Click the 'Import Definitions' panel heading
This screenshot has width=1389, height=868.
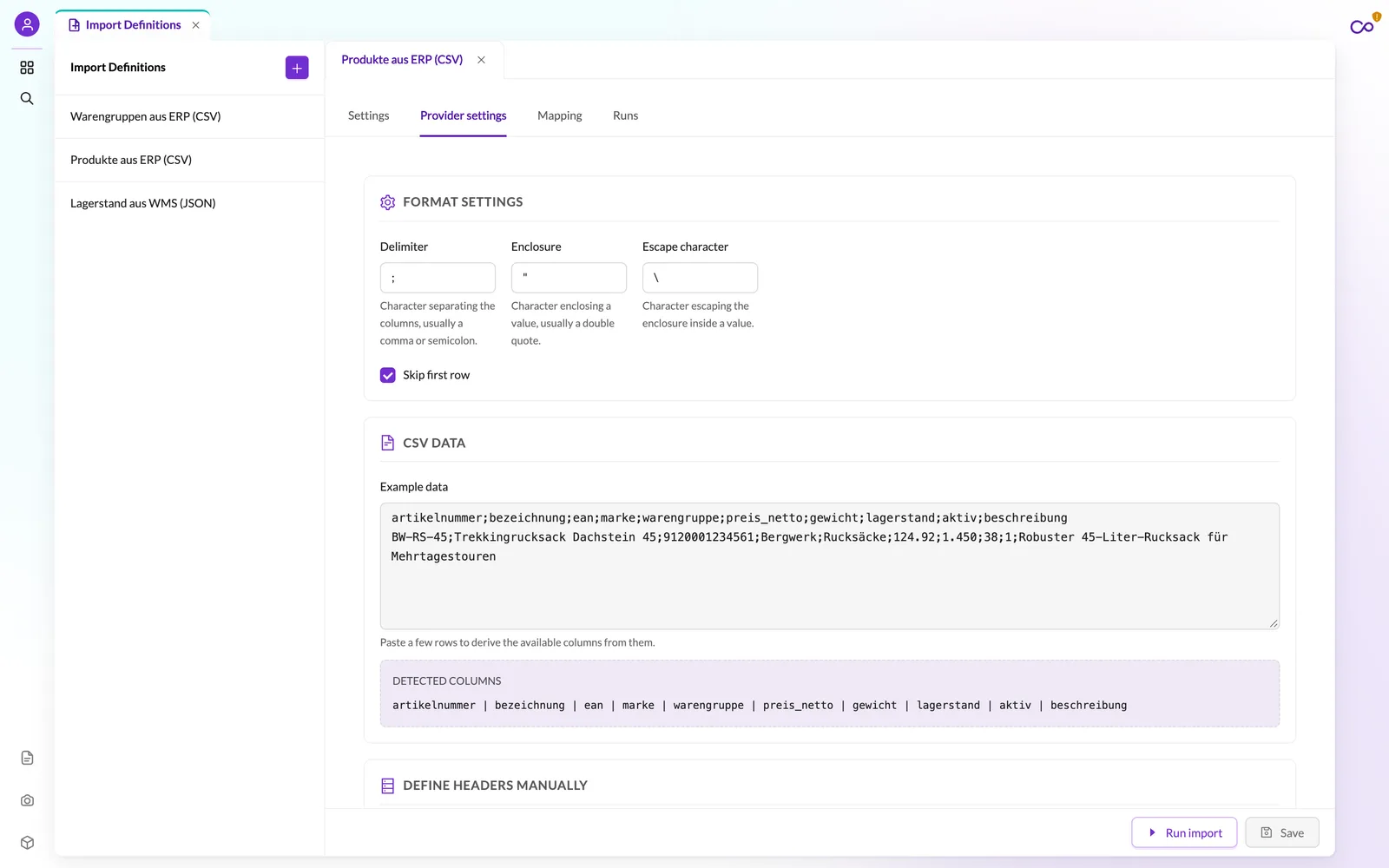click(118, 68)
